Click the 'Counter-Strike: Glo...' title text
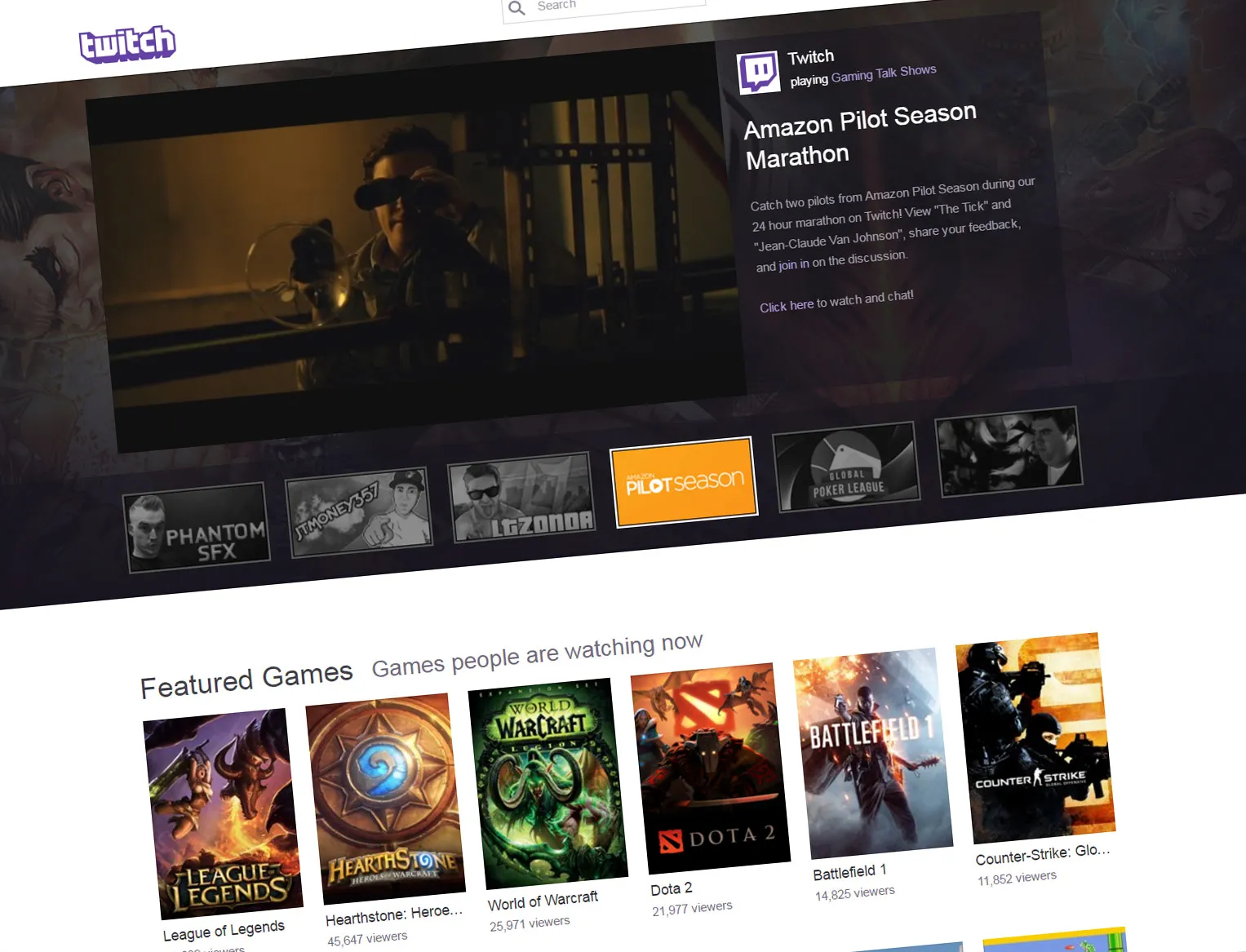The width and height of the screenshot is (1246, 952). point(1043,854)
